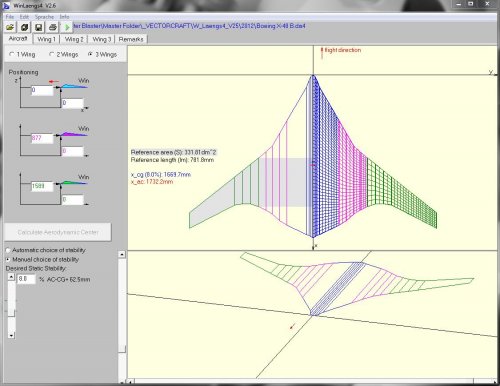Image resolution: width=500 pixels, height=386 pixels.
Task: Click the stability stepper up arrow
Action: [11, 277]
